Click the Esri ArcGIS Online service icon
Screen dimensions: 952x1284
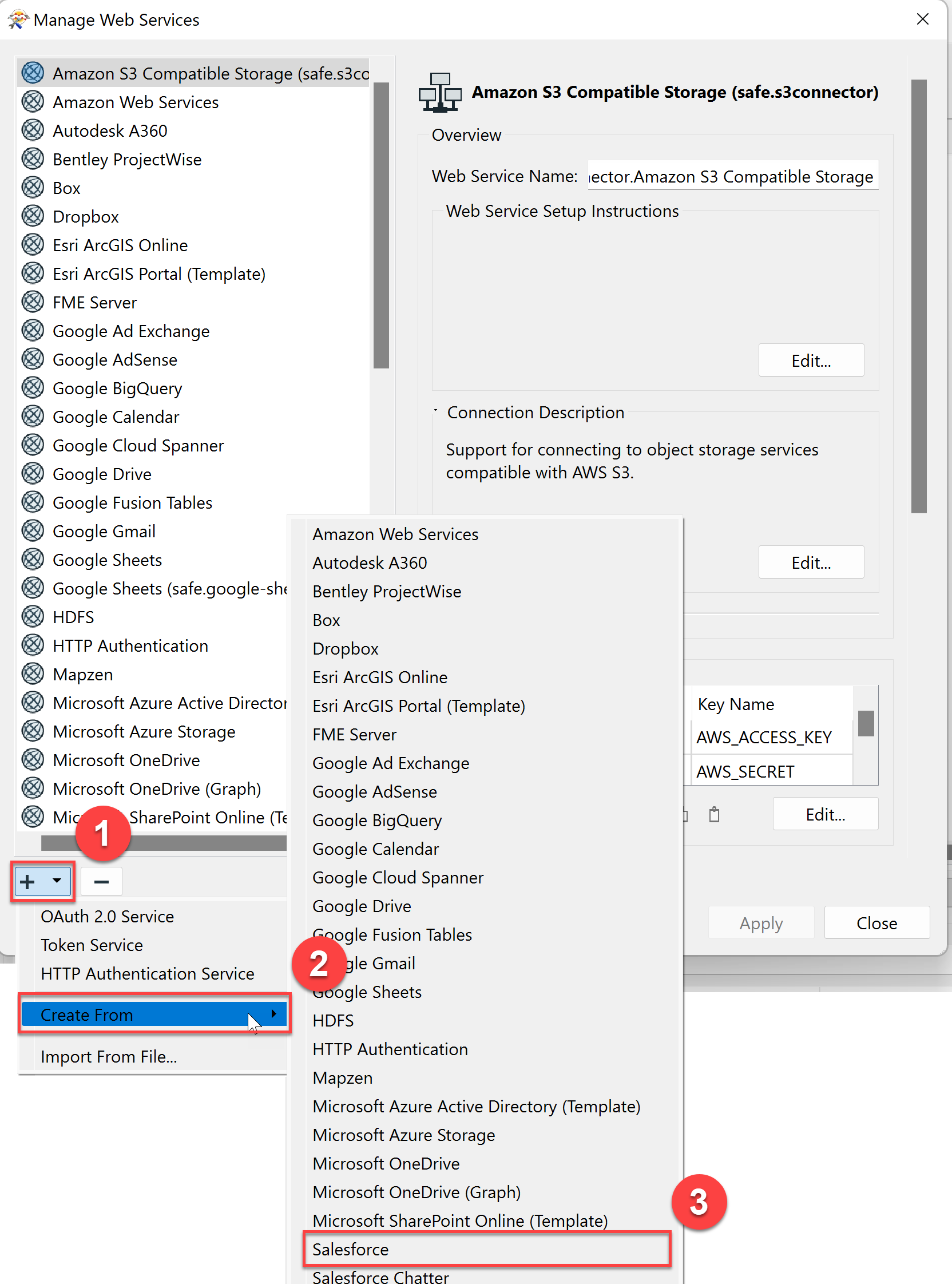[x=33, y=244]
